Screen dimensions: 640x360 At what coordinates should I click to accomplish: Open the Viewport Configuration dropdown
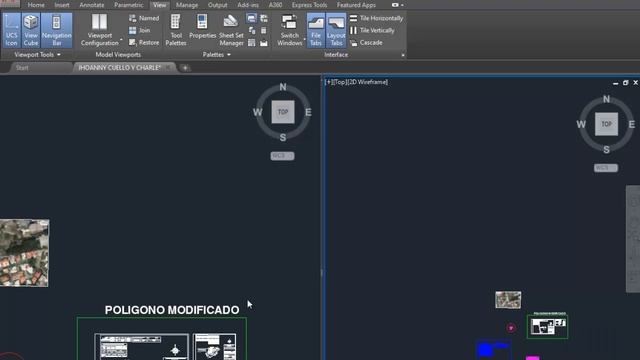coord(100,30)
